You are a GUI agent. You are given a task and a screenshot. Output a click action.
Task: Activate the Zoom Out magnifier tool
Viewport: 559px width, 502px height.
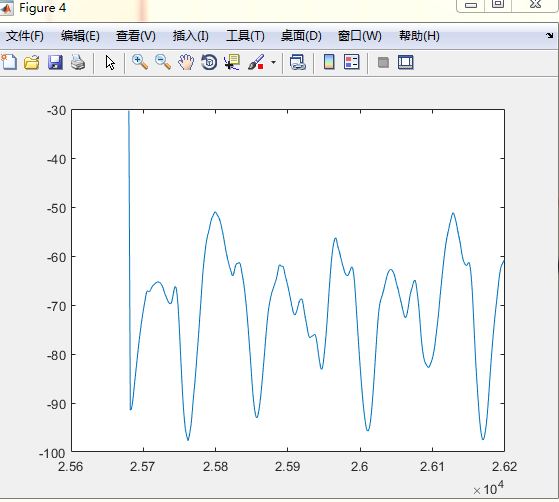(x=163, y=62)
